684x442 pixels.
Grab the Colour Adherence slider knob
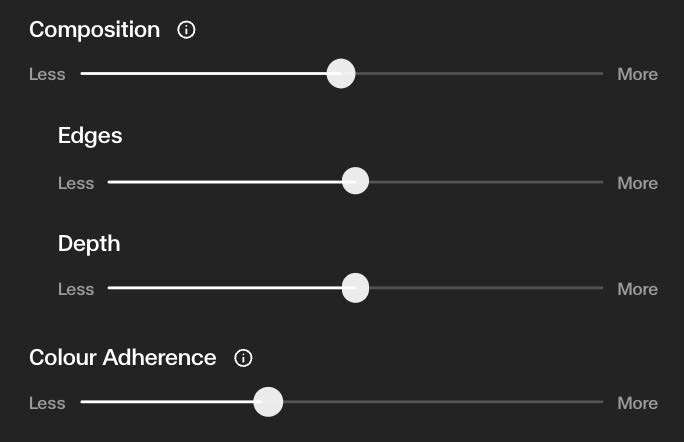[x=268, y=402]
